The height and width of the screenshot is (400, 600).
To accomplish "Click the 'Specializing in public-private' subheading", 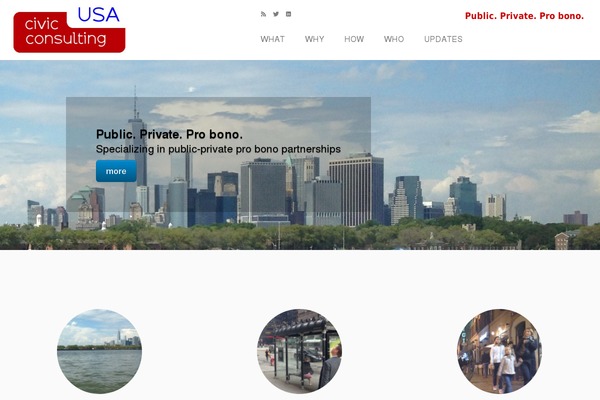I will 218,149.
